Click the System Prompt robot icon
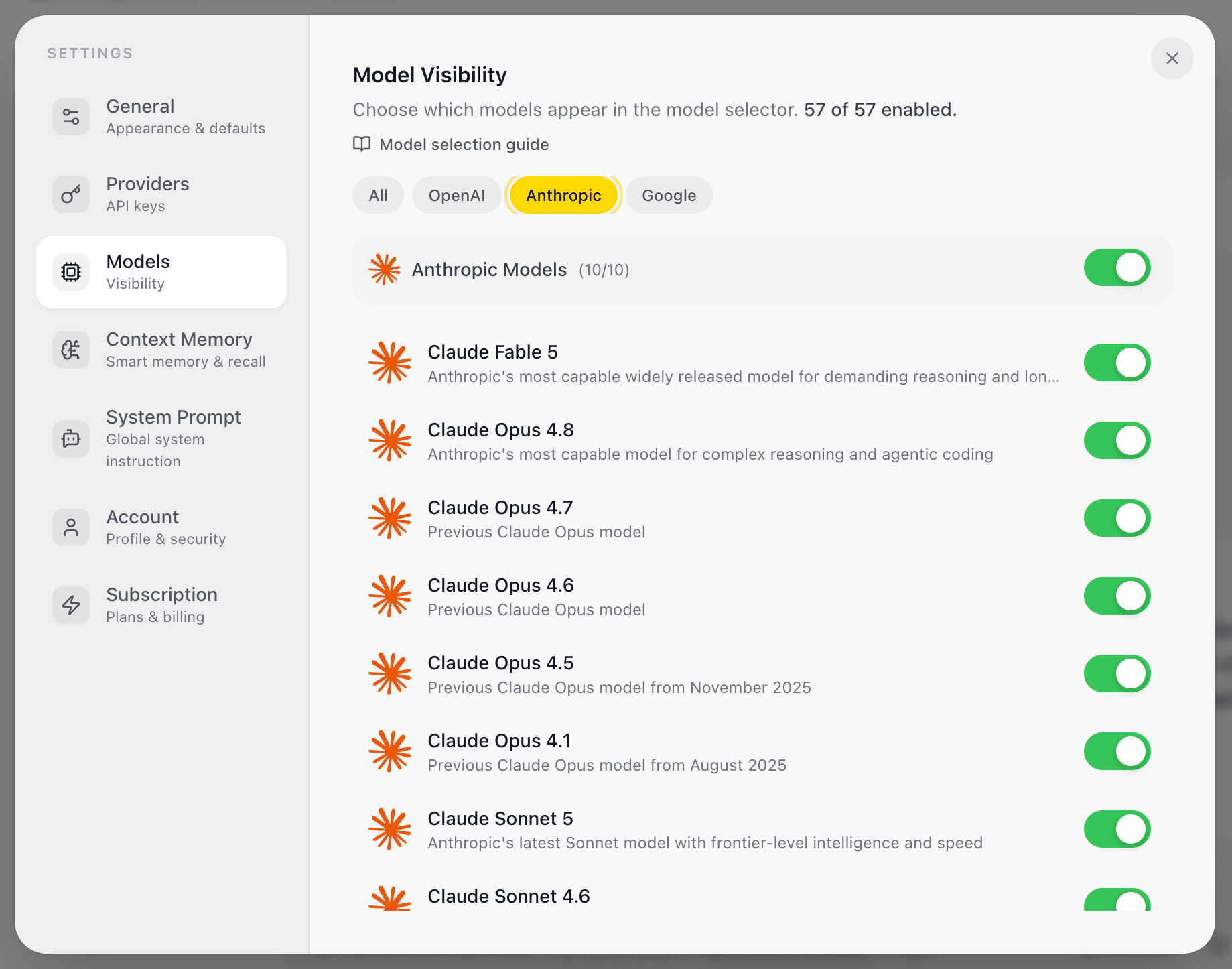Viewport: 1232px width, 969px height. (x=71, y=439)
